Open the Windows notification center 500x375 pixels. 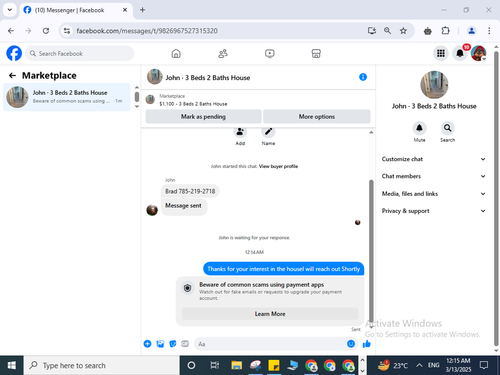pos(484,365)
